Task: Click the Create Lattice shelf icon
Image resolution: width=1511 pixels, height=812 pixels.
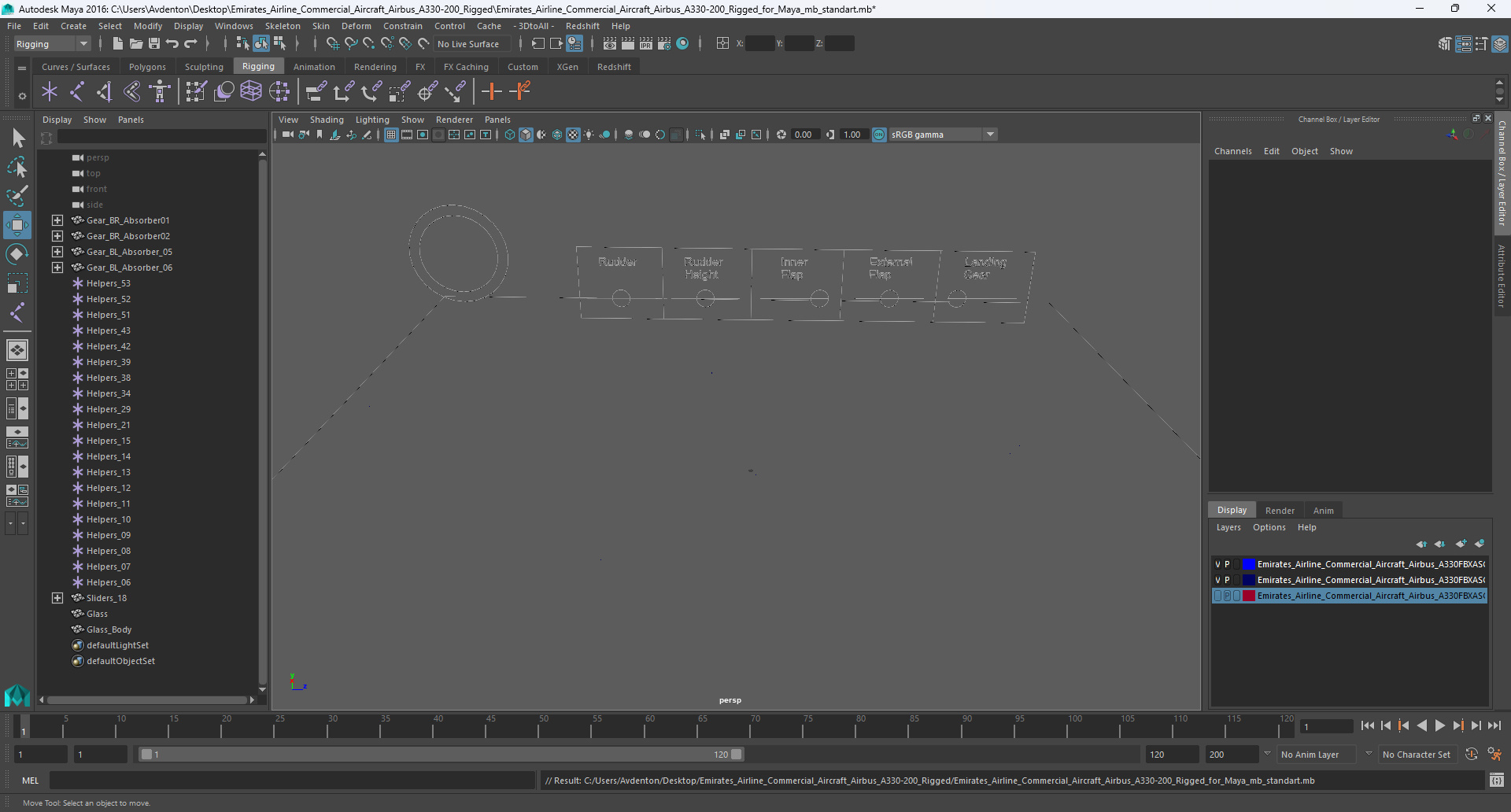Action: click(x=251, y=92)
